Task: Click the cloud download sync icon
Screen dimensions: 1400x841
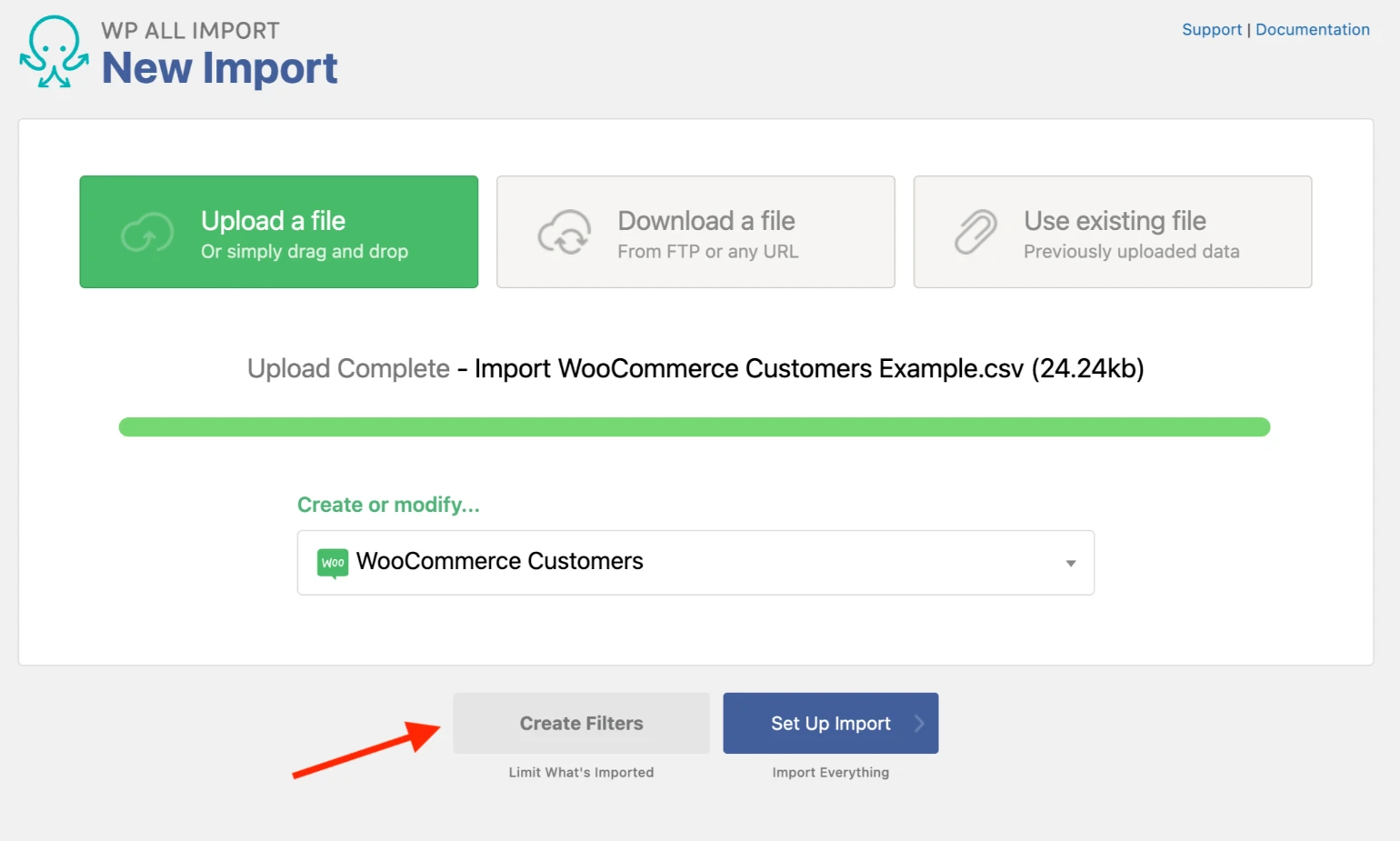Action: [565, 233]
